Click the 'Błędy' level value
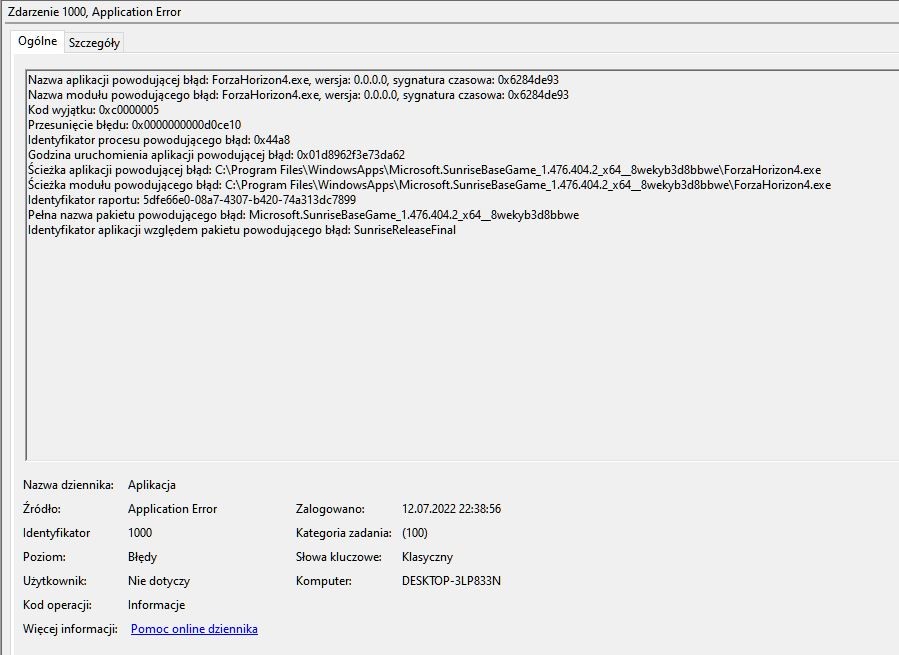This screenshot has width=899, height=655. pos(142,557)
